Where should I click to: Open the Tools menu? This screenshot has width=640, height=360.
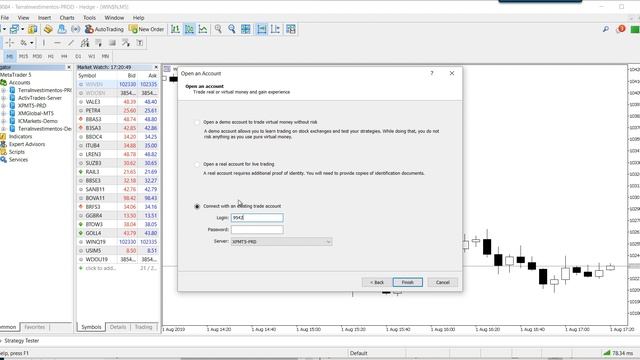pos(89,18)
